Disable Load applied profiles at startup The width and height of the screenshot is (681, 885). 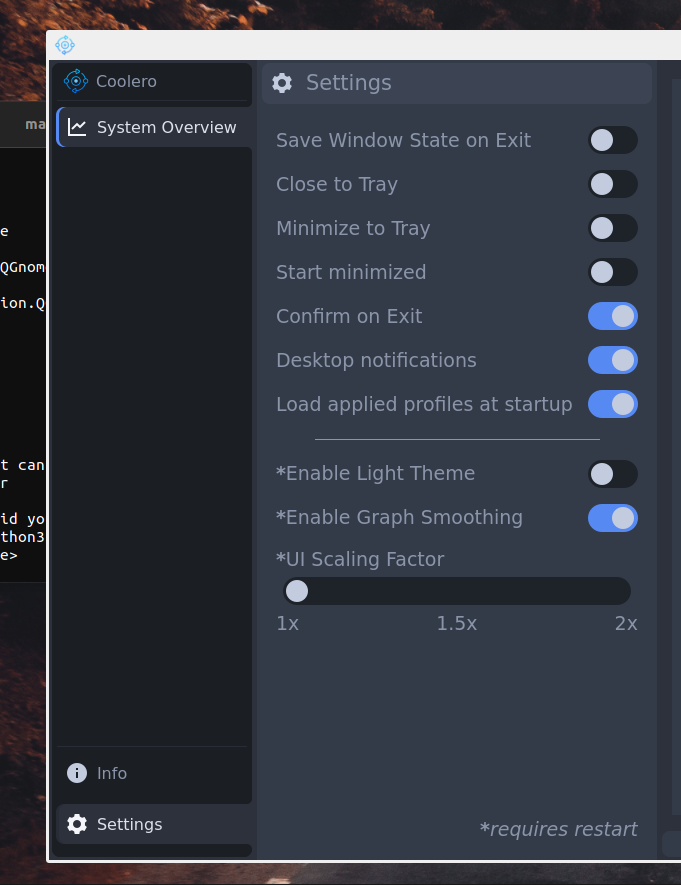[x=612, y=404]
